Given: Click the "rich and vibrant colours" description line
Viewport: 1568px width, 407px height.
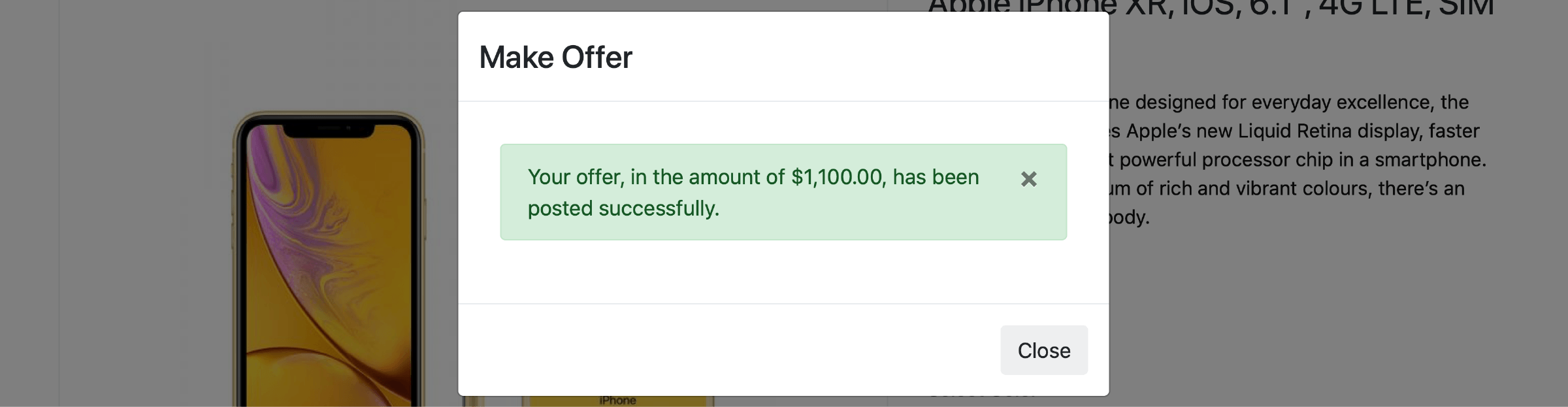Looking at the screenshot, I should coord(1287,189).
